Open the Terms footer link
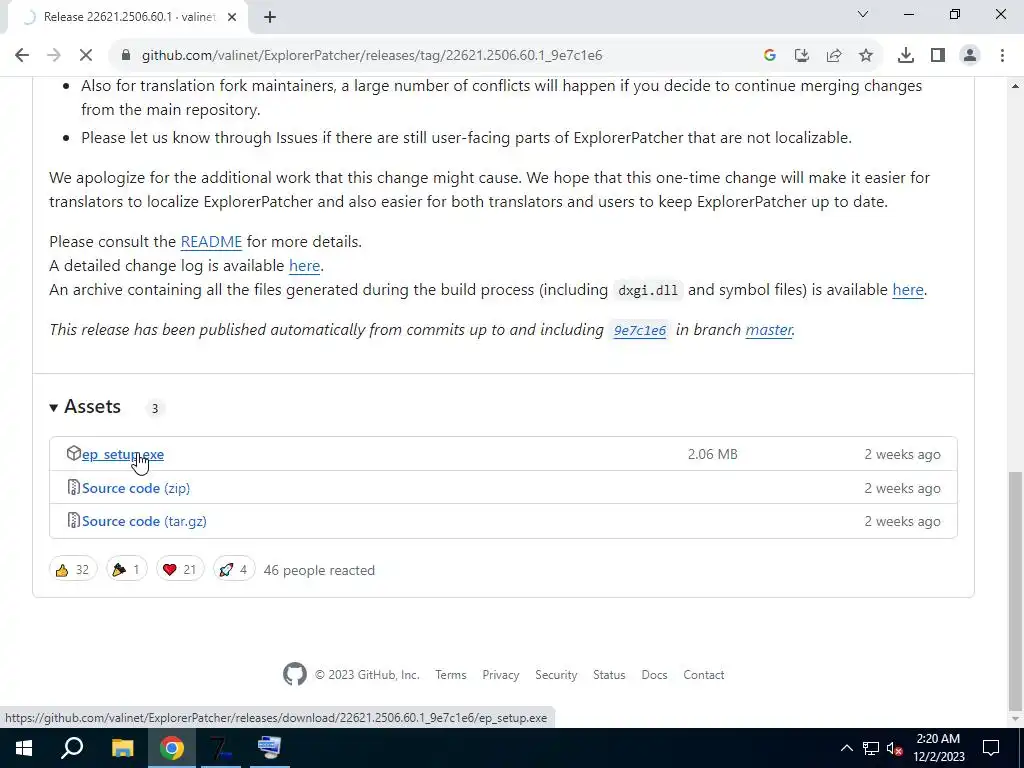Viewport: 1024px width, 768px height. pyautogui.click(x=451, y=675)
